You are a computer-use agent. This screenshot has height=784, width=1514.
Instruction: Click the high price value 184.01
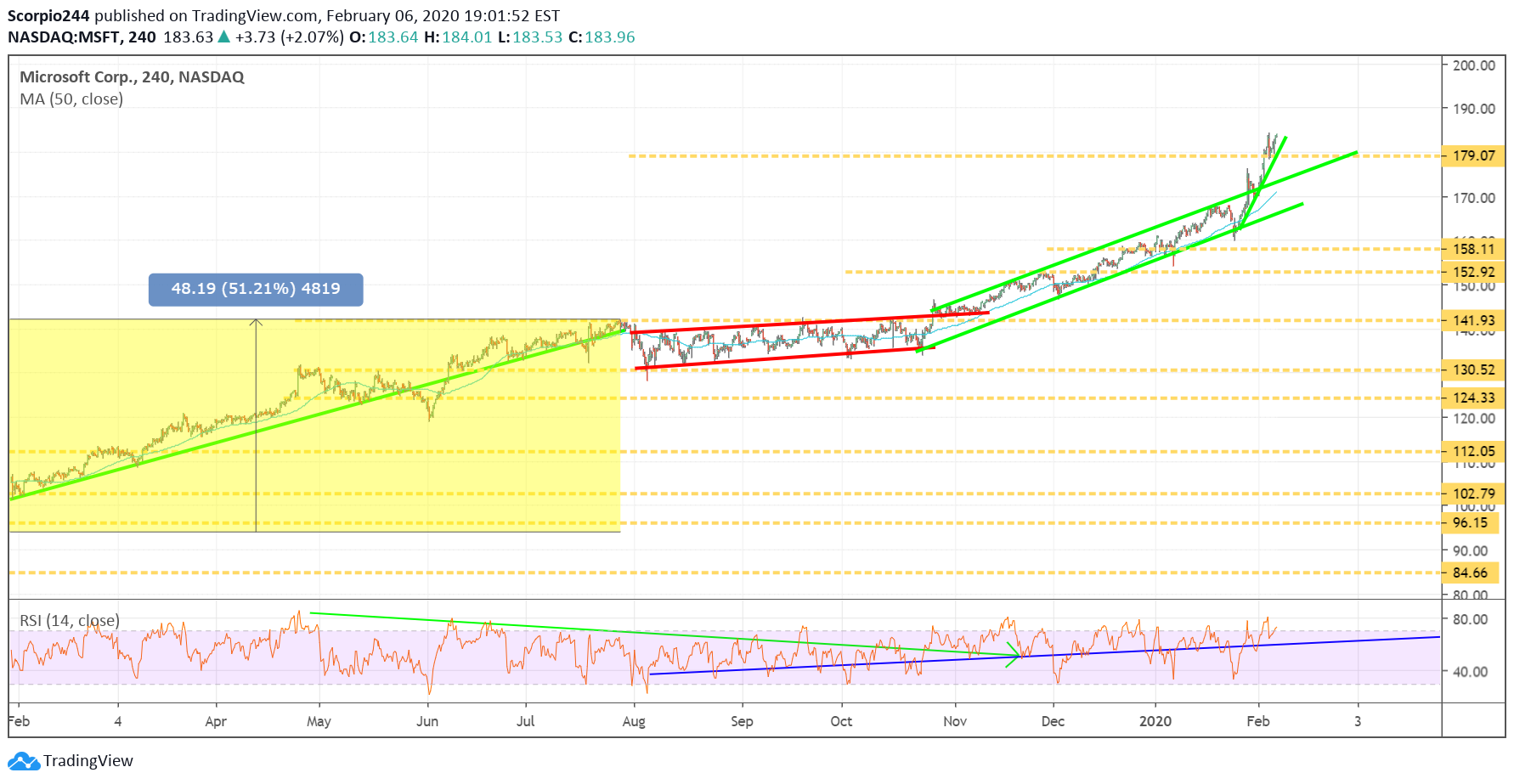pos(466,37)
